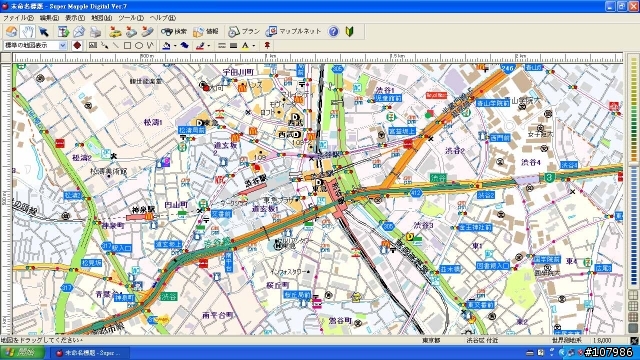The height and width of the screenshot is (360, 640).
Task: Click the プラン plan button
Action: pyautogui.click(x=244, y=31)
